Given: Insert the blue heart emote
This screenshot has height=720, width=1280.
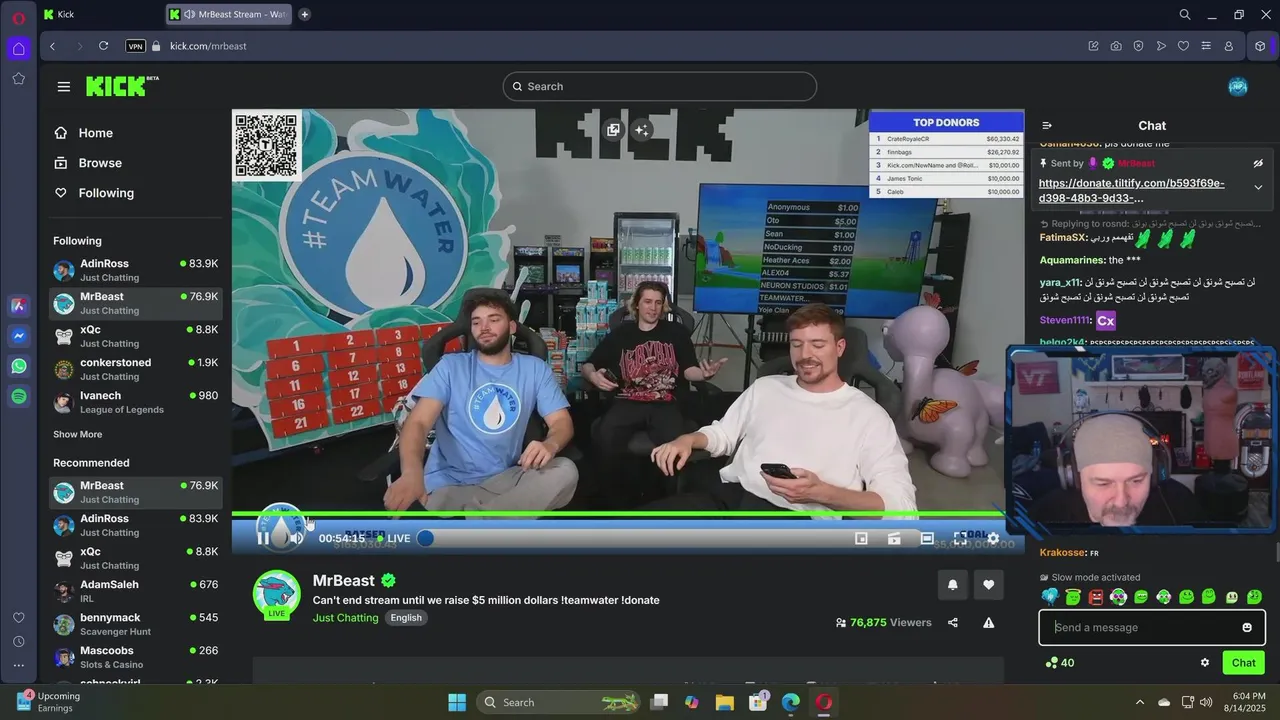Looking at the screenshot, I should [1050, 597].
